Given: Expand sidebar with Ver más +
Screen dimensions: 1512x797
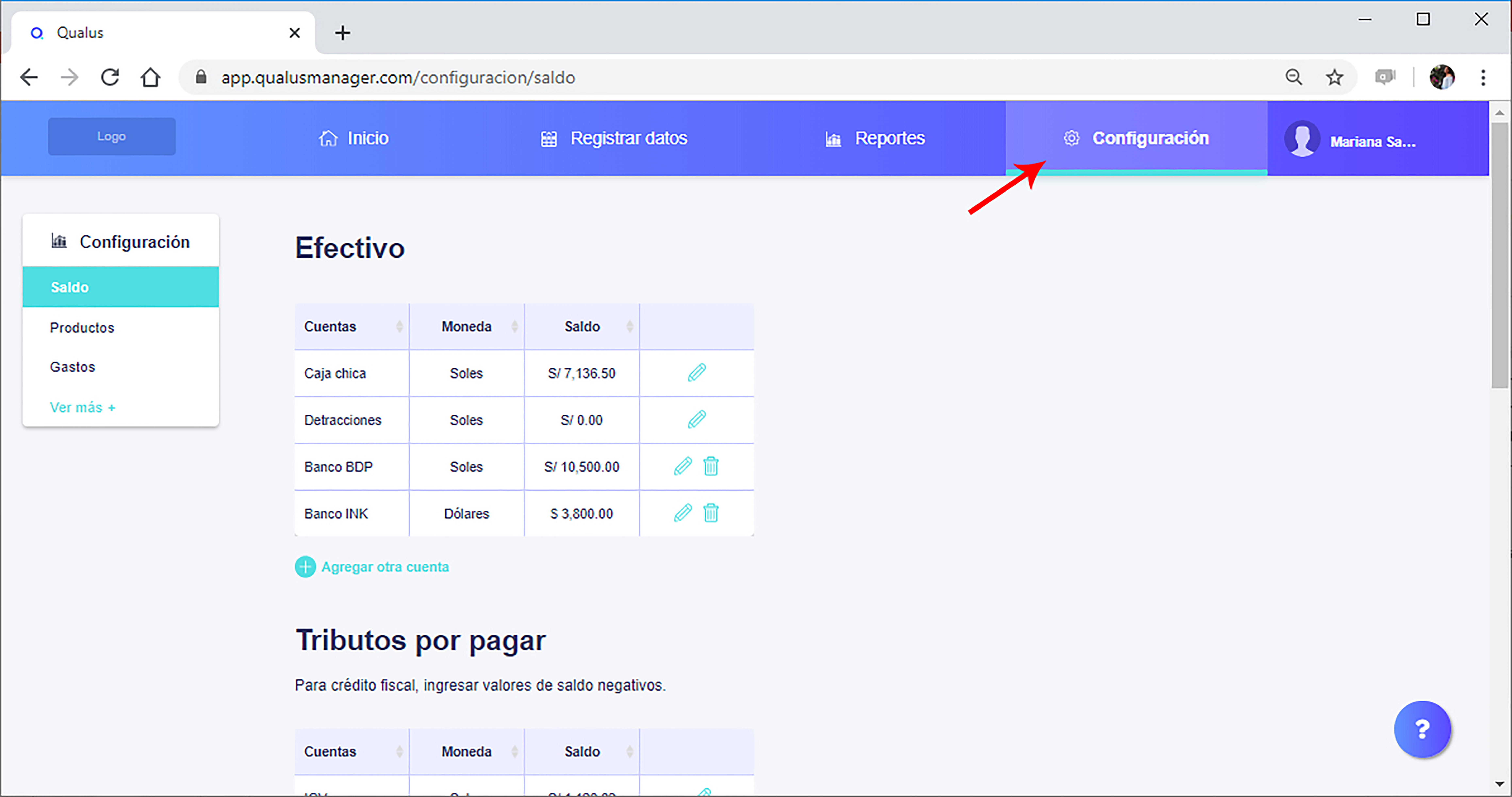Looking at the screenshot, I should pyautogui.click(x=83, y=407).
